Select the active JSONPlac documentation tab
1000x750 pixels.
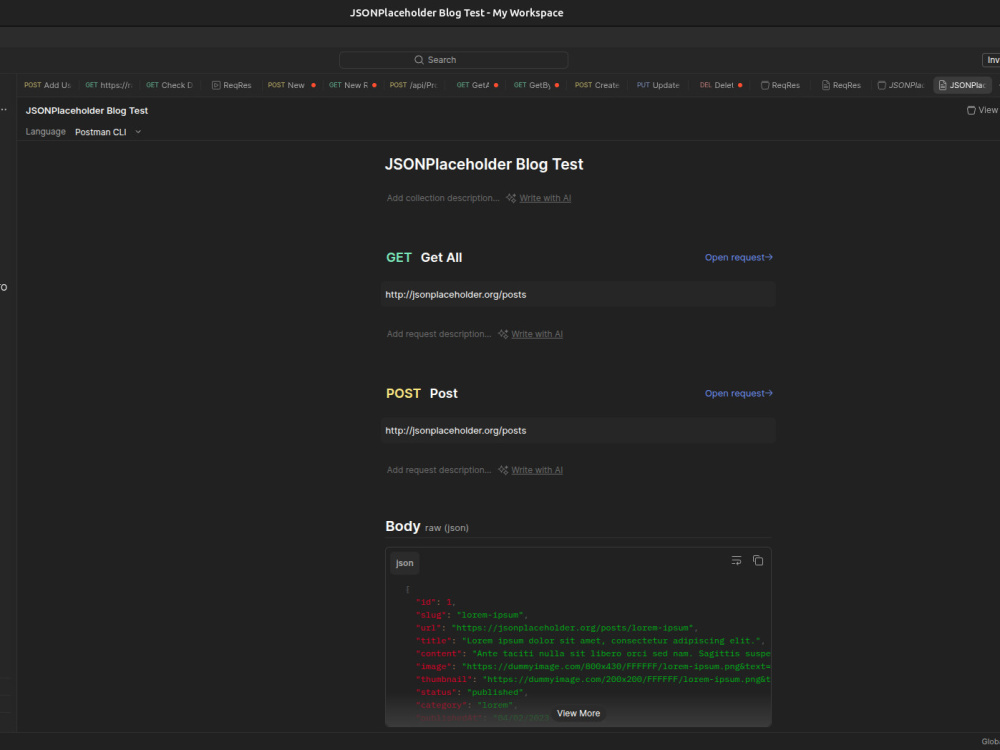[x=962, y=85]
